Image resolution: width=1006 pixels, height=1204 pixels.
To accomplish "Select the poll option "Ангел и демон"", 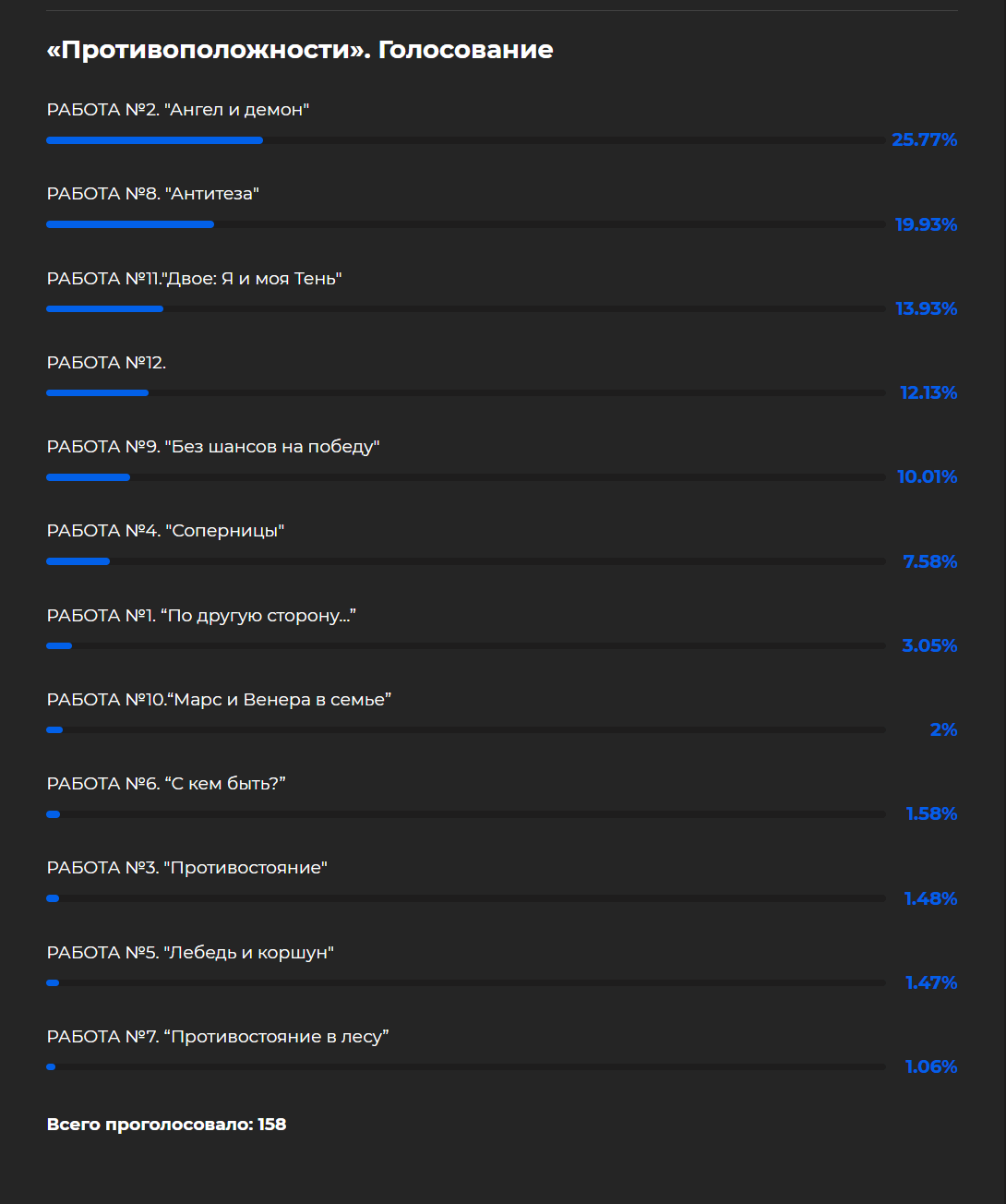I will 178,110.
